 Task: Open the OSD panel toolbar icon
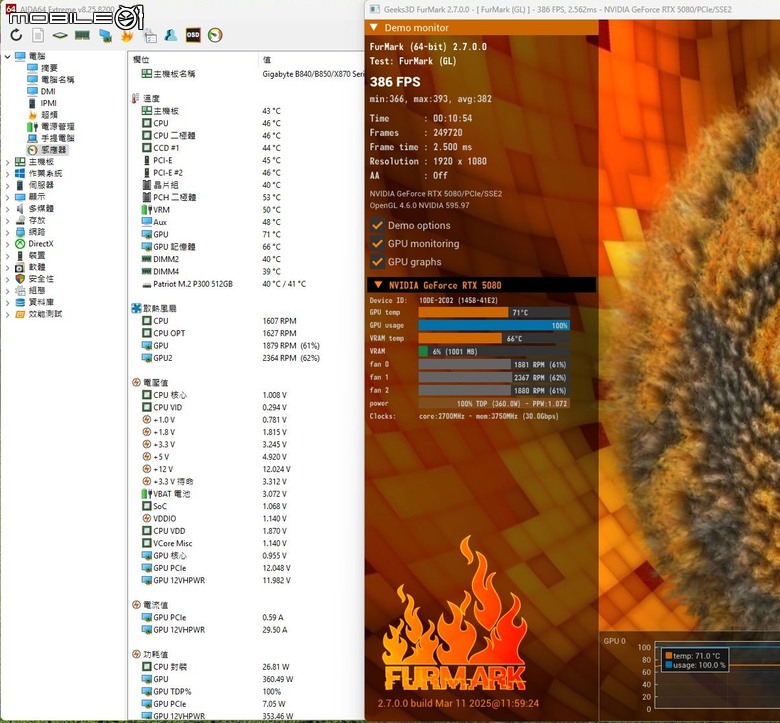coord(193,35)
